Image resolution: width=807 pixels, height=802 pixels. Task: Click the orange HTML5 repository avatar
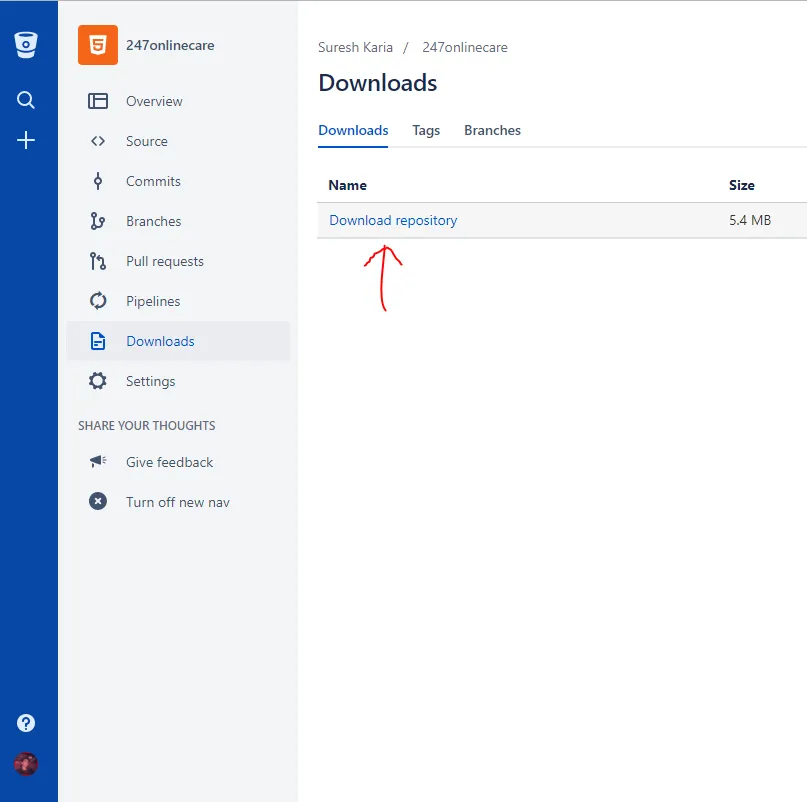tap(98, 45)
